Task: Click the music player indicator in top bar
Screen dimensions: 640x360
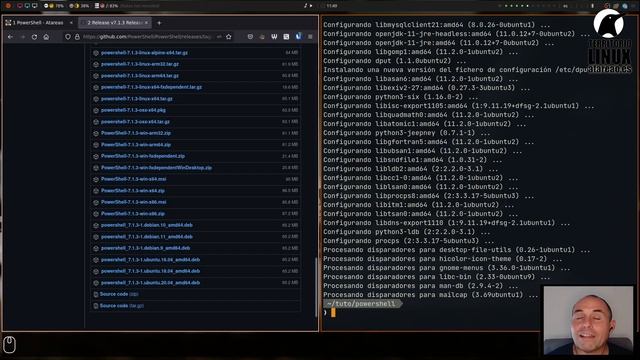Action: coord(308,6)
